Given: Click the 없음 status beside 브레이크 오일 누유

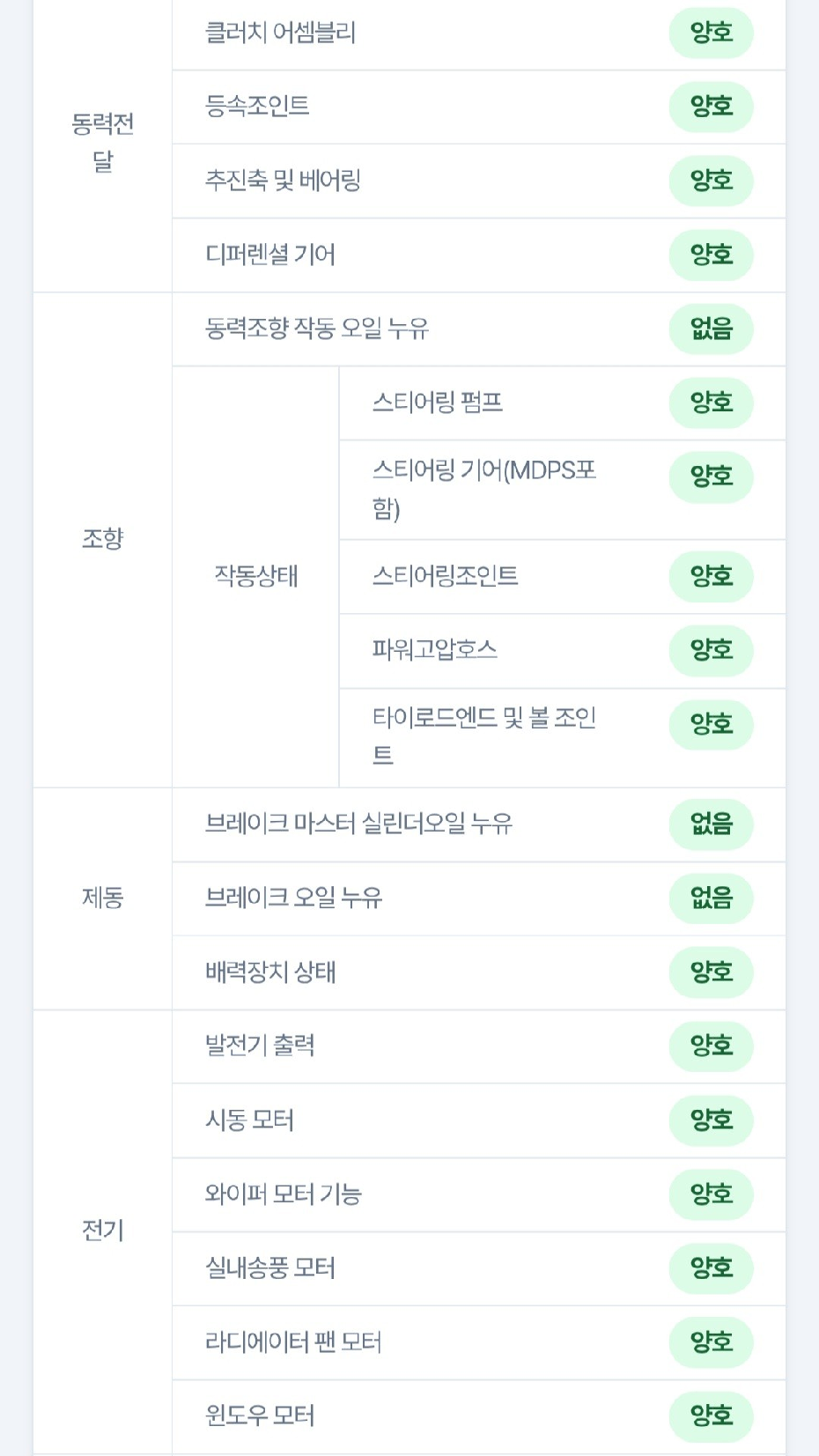Looking at the screenshot, I should pos(711,898).
